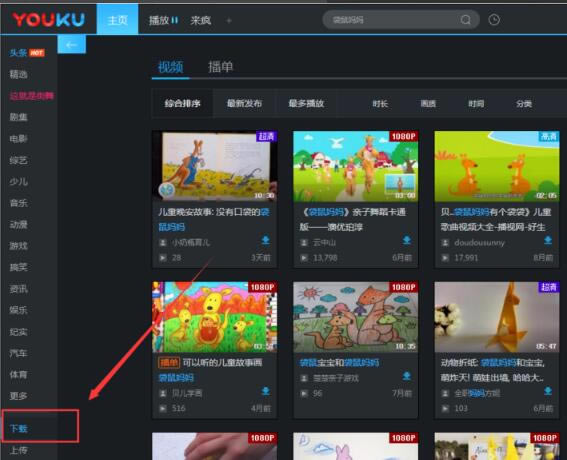Open the 分类 filter dropdown
The height and width of the screenshot is (460, 567).
(524, 104)
